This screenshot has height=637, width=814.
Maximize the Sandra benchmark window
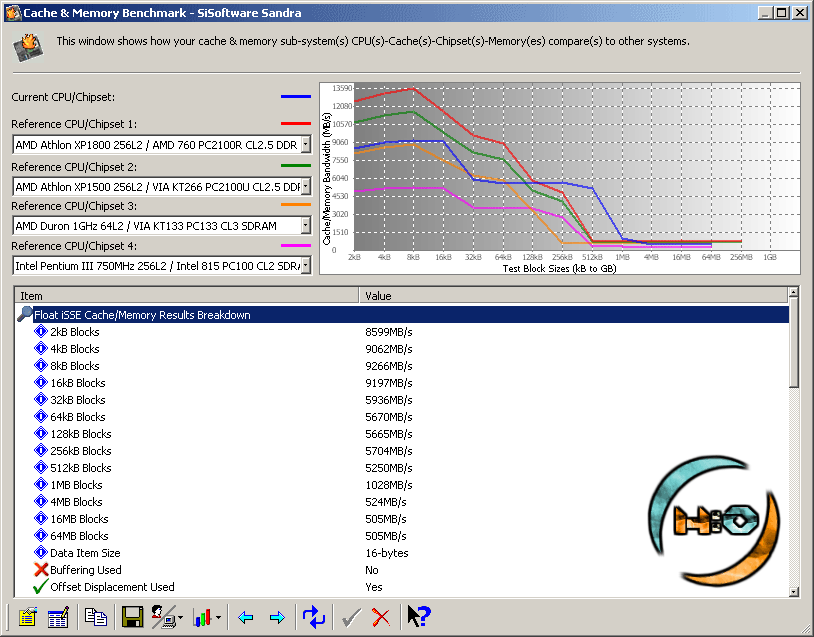[781, 12]
